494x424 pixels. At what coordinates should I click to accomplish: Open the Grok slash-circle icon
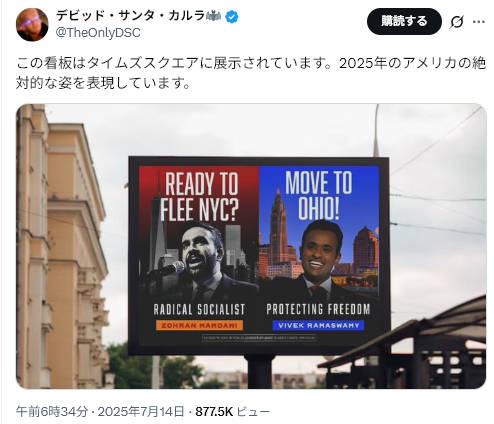point(456,22)
